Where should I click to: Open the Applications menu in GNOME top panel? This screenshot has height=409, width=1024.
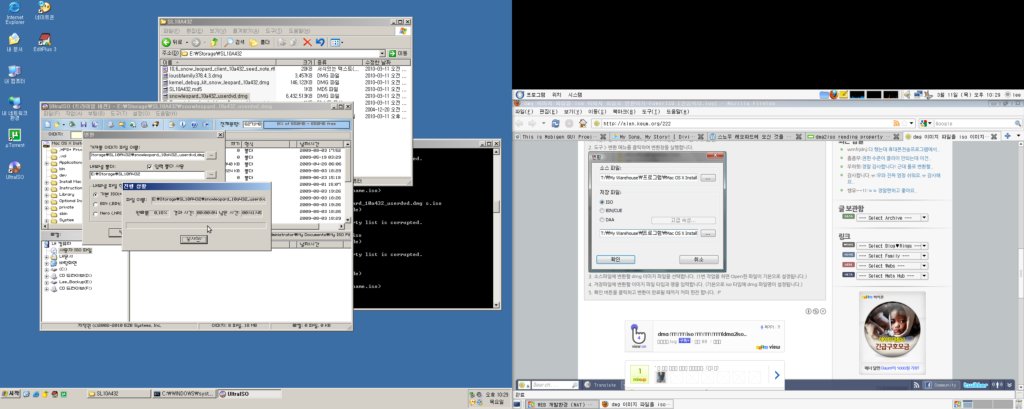[x=536, y=95]
